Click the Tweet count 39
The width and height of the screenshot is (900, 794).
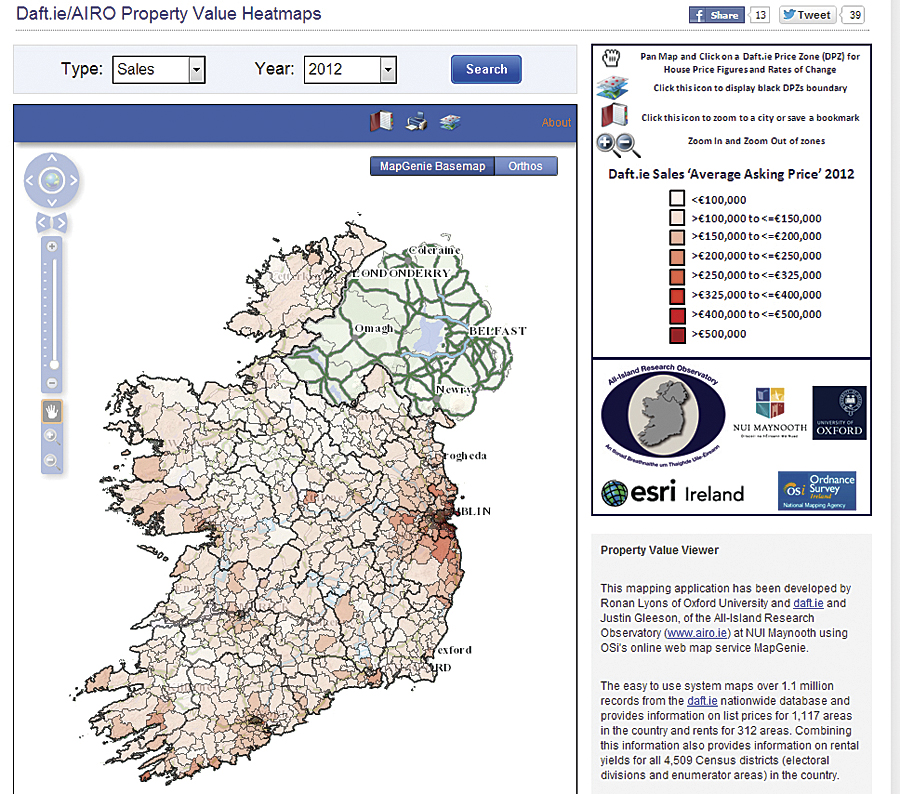[x=855, y=15]
